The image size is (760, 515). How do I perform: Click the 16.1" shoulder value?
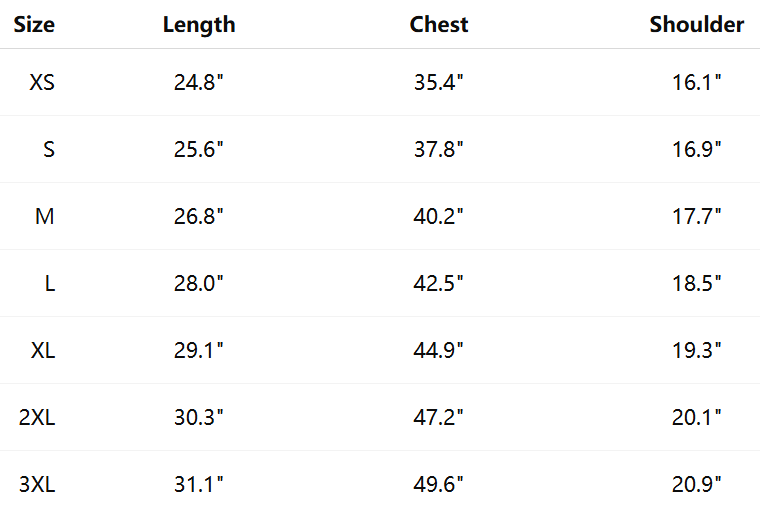[x=696, y=83]
